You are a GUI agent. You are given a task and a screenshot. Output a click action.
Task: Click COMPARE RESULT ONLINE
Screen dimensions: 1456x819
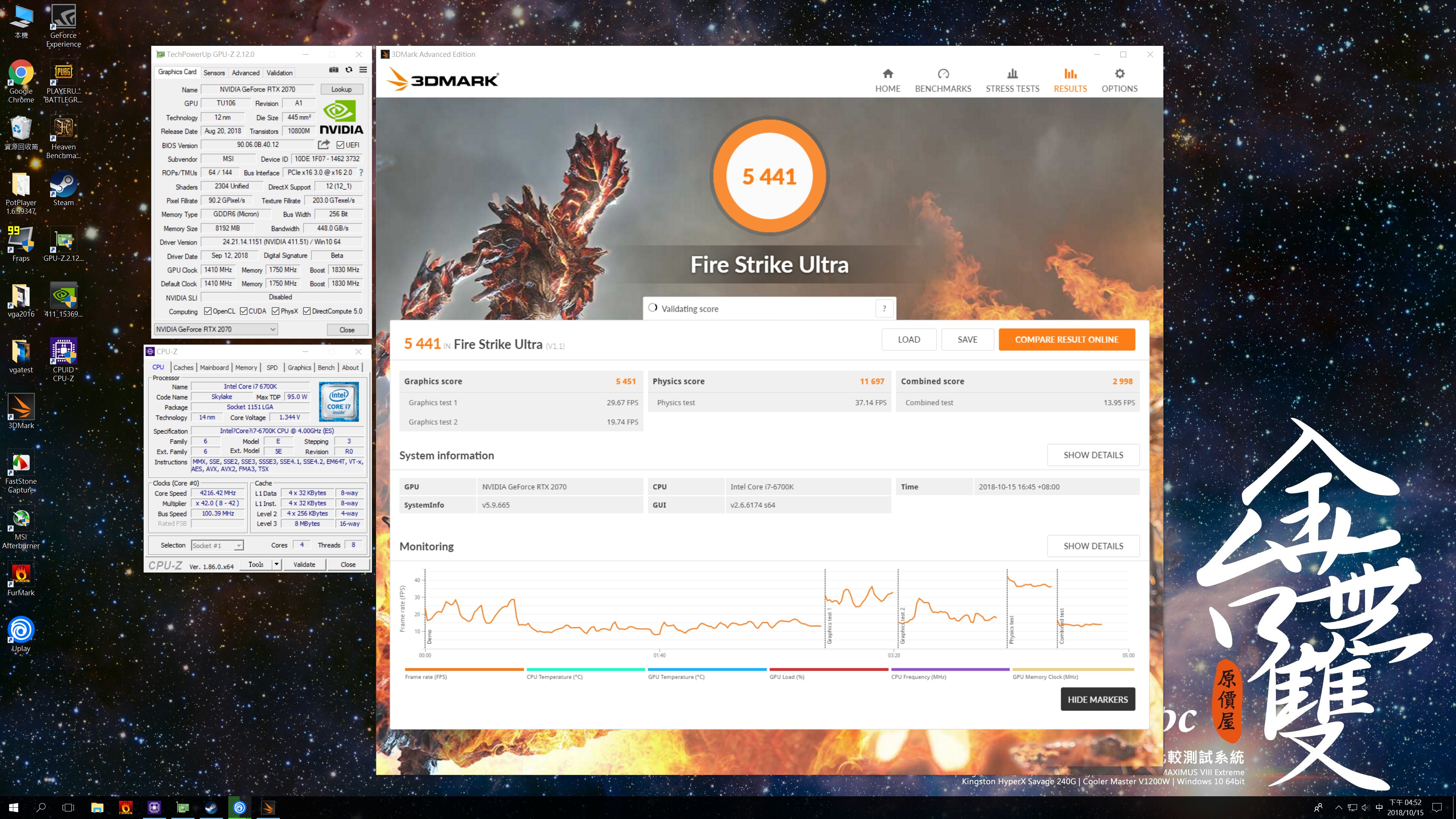pyautogui.click(x=1067, y=339)
